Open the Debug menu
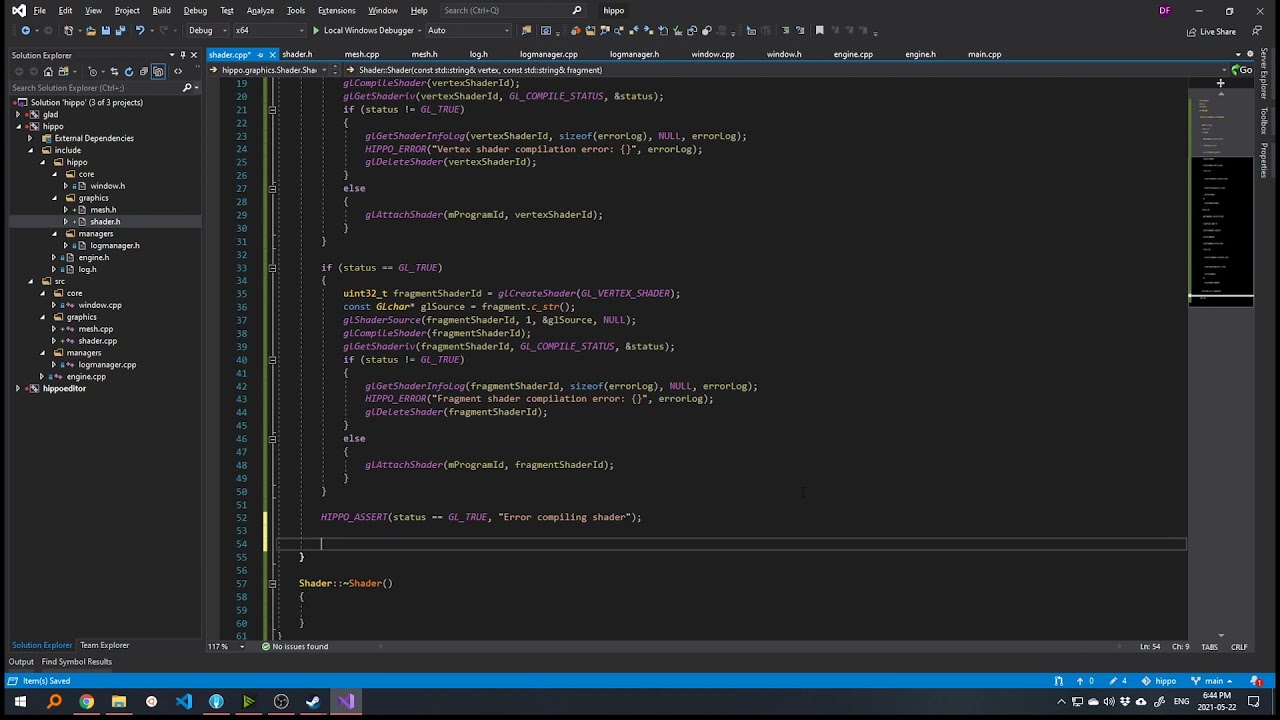 [195, 10]
